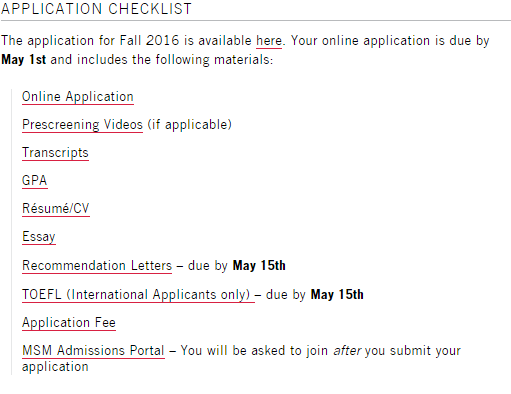Visit the Essay link

point(39,237)
